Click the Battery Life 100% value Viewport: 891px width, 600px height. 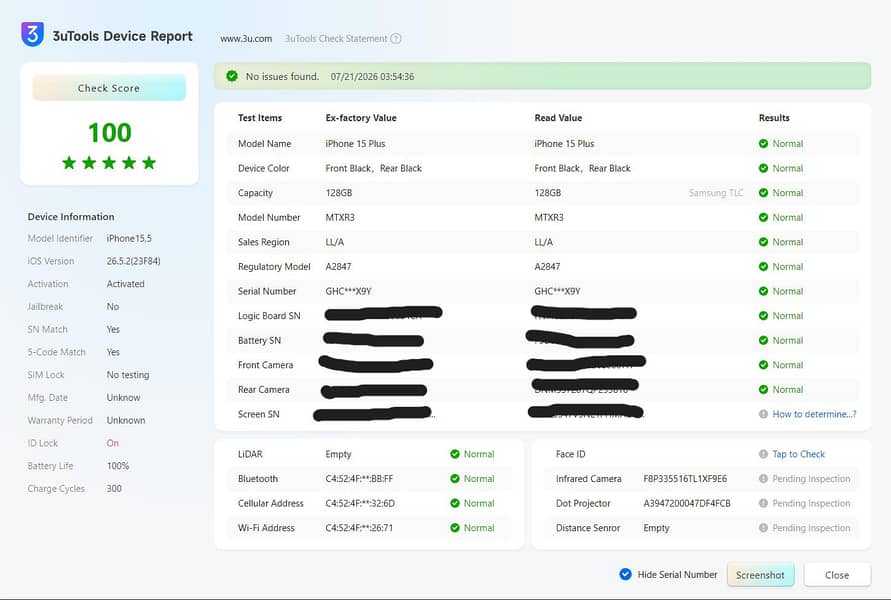[x=118, y=466]
